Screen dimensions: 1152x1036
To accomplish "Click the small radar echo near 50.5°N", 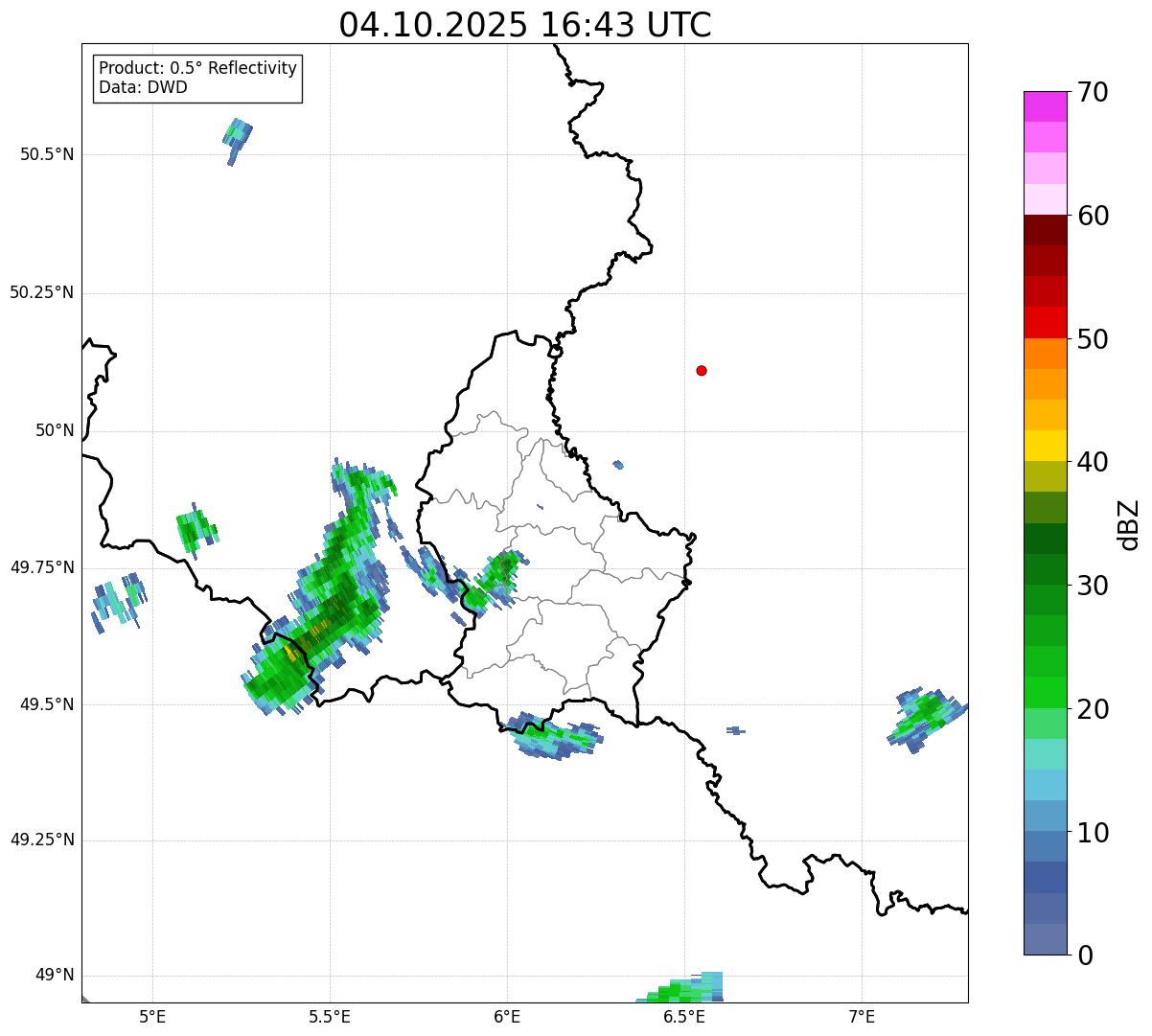I will 238,141.
